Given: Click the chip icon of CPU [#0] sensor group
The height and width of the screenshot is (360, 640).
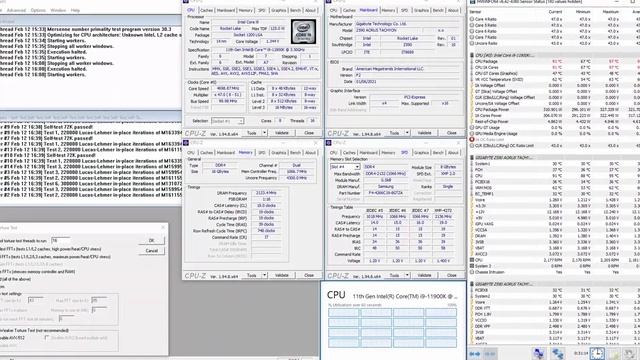Looking at the screenshot, I should [x=472, y=55].
